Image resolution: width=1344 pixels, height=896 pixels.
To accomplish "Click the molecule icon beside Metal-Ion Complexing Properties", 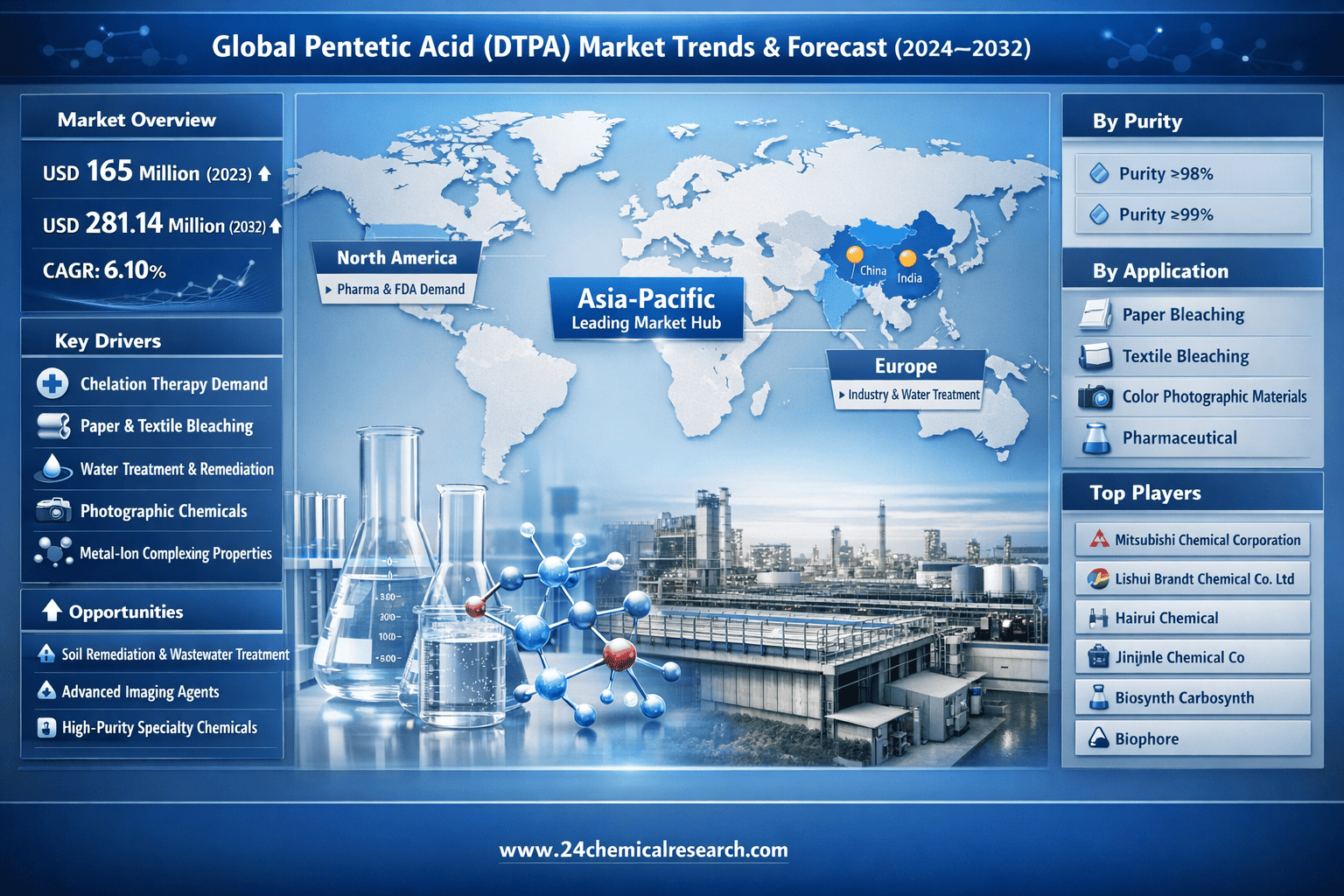I will pos(53,552).
